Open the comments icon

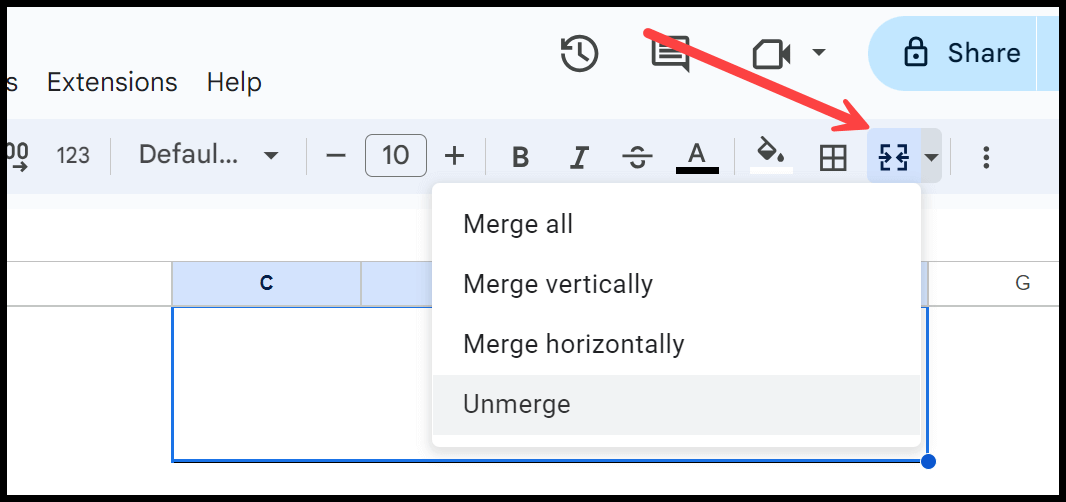pos(670,53)
